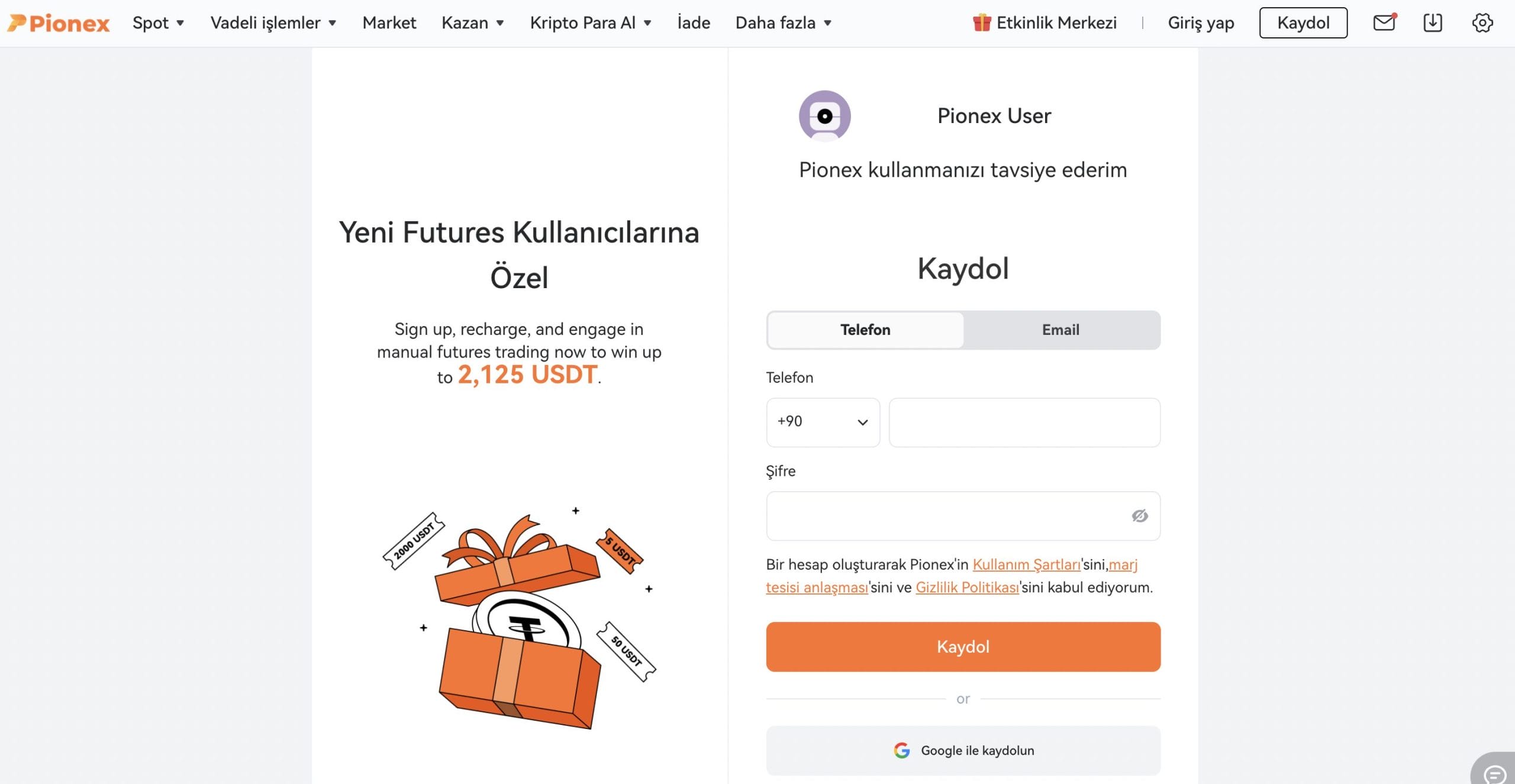Click the Pionex logo in the header
This screenshot has height=784, width=1515.
click(x=59, y=23)
